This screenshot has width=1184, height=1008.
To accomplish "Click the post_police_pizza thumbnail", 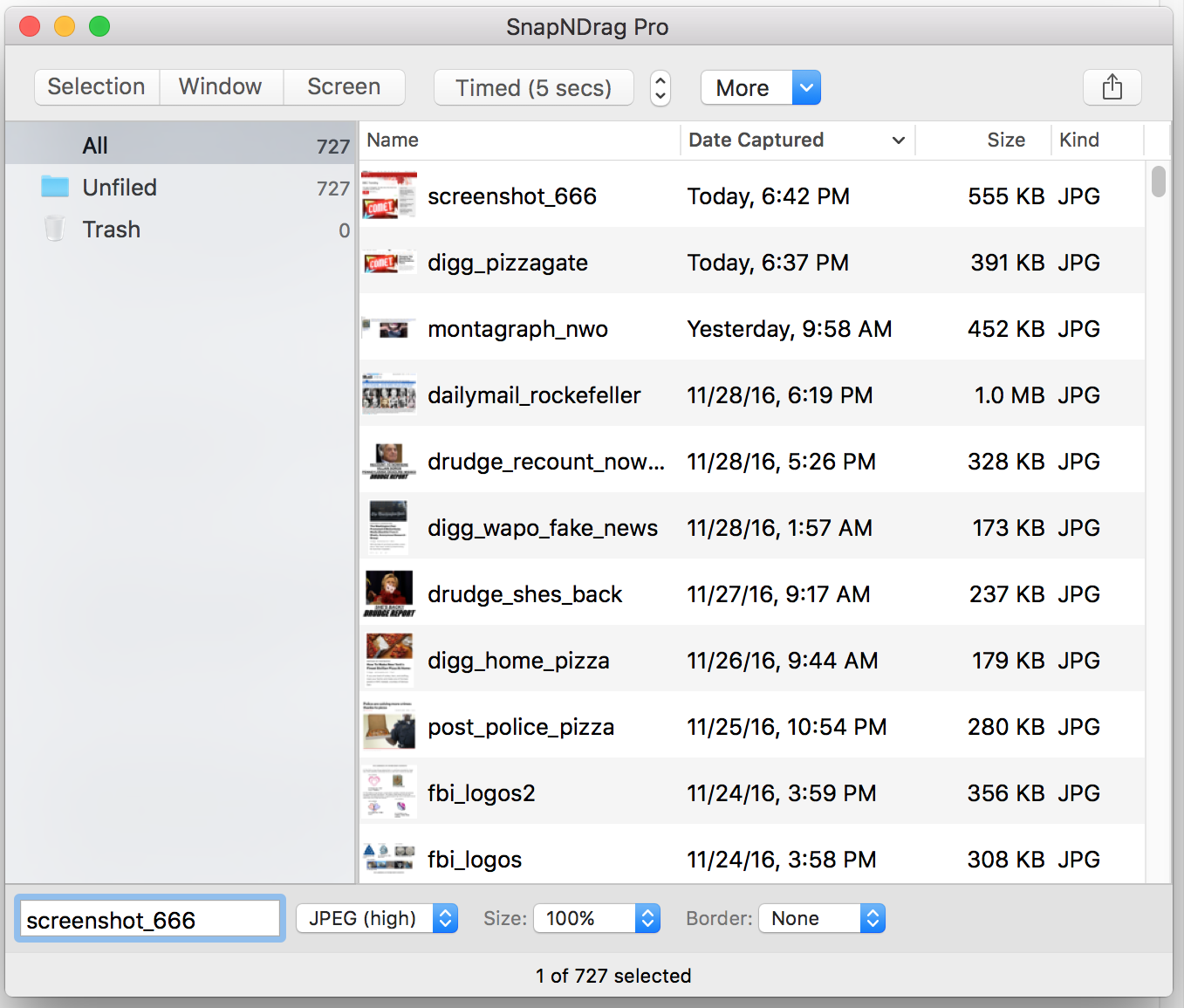I will tap(389, 726).
